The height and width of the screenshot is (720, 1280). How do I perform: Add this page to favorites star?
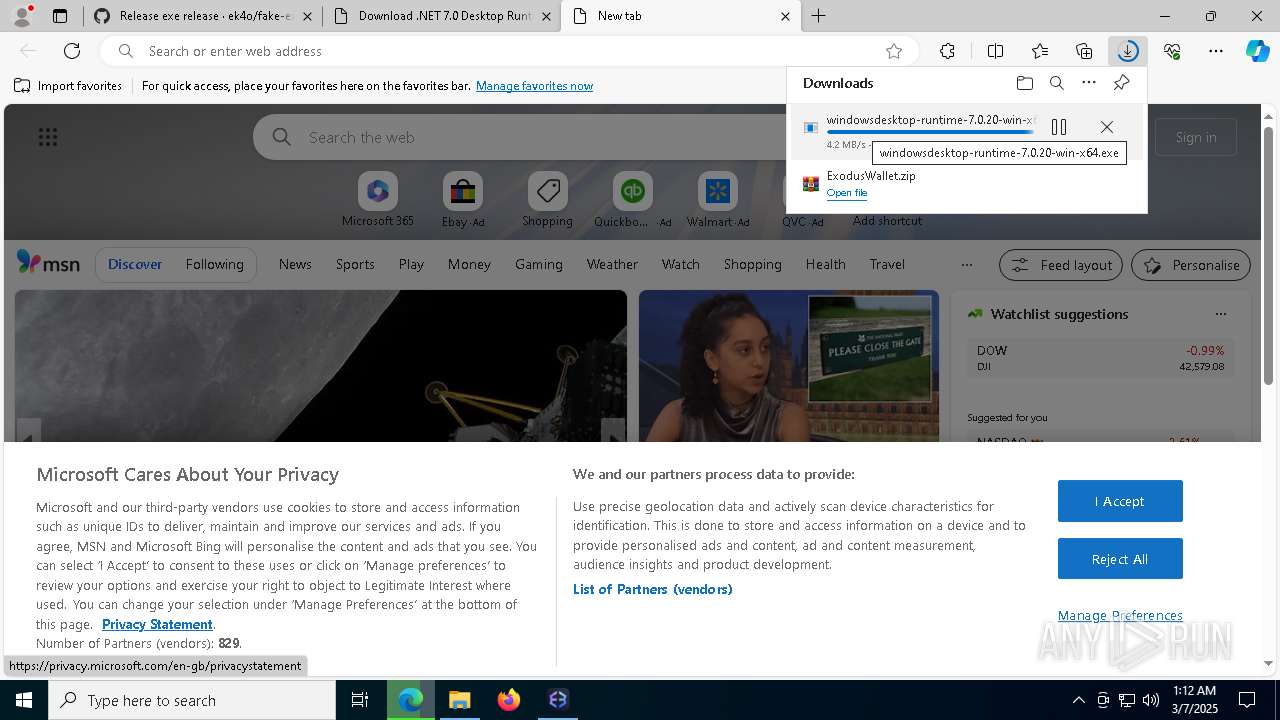click(894, 51)
